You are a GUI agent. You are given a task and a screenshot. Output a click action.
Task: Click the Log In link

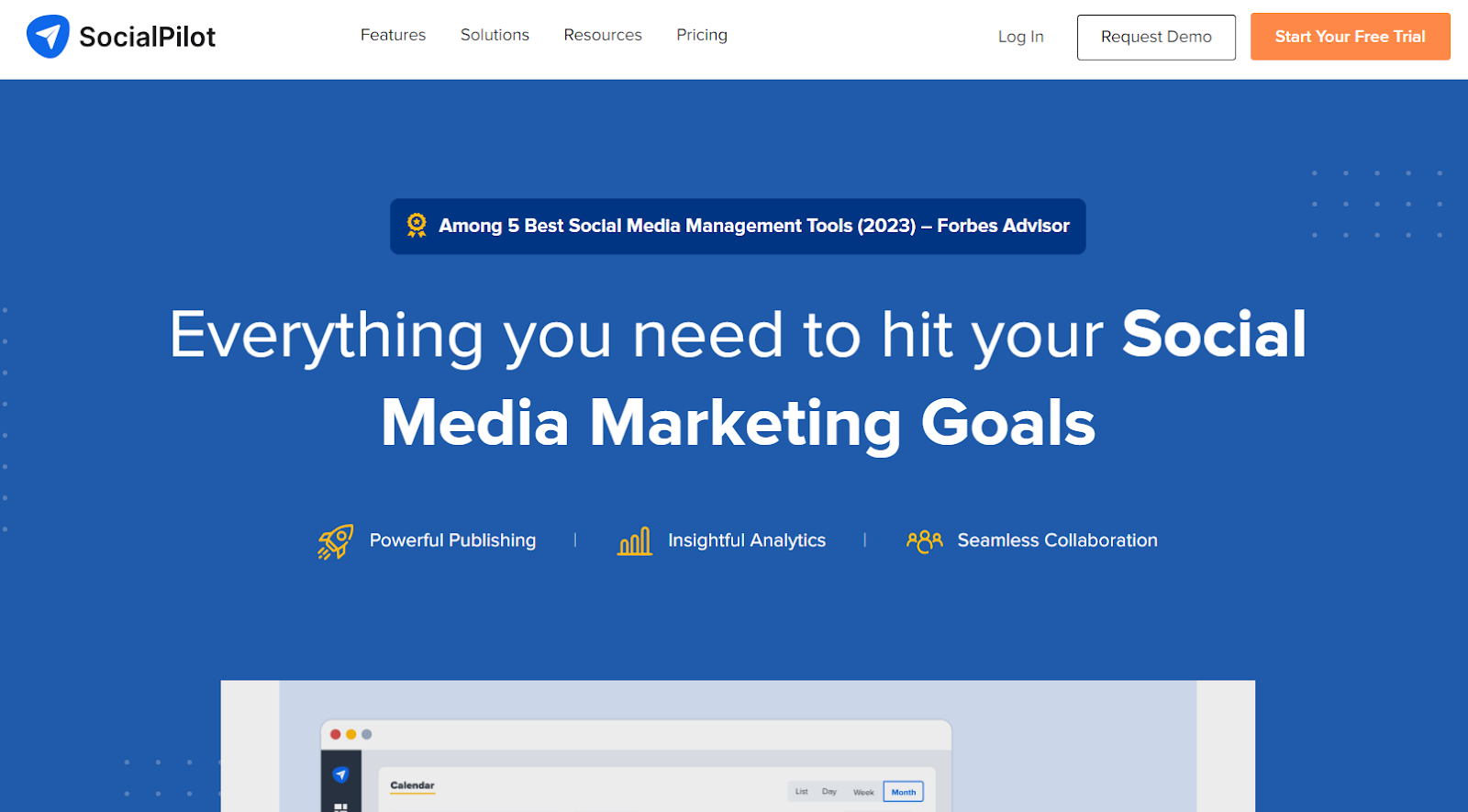[1021, 37]
